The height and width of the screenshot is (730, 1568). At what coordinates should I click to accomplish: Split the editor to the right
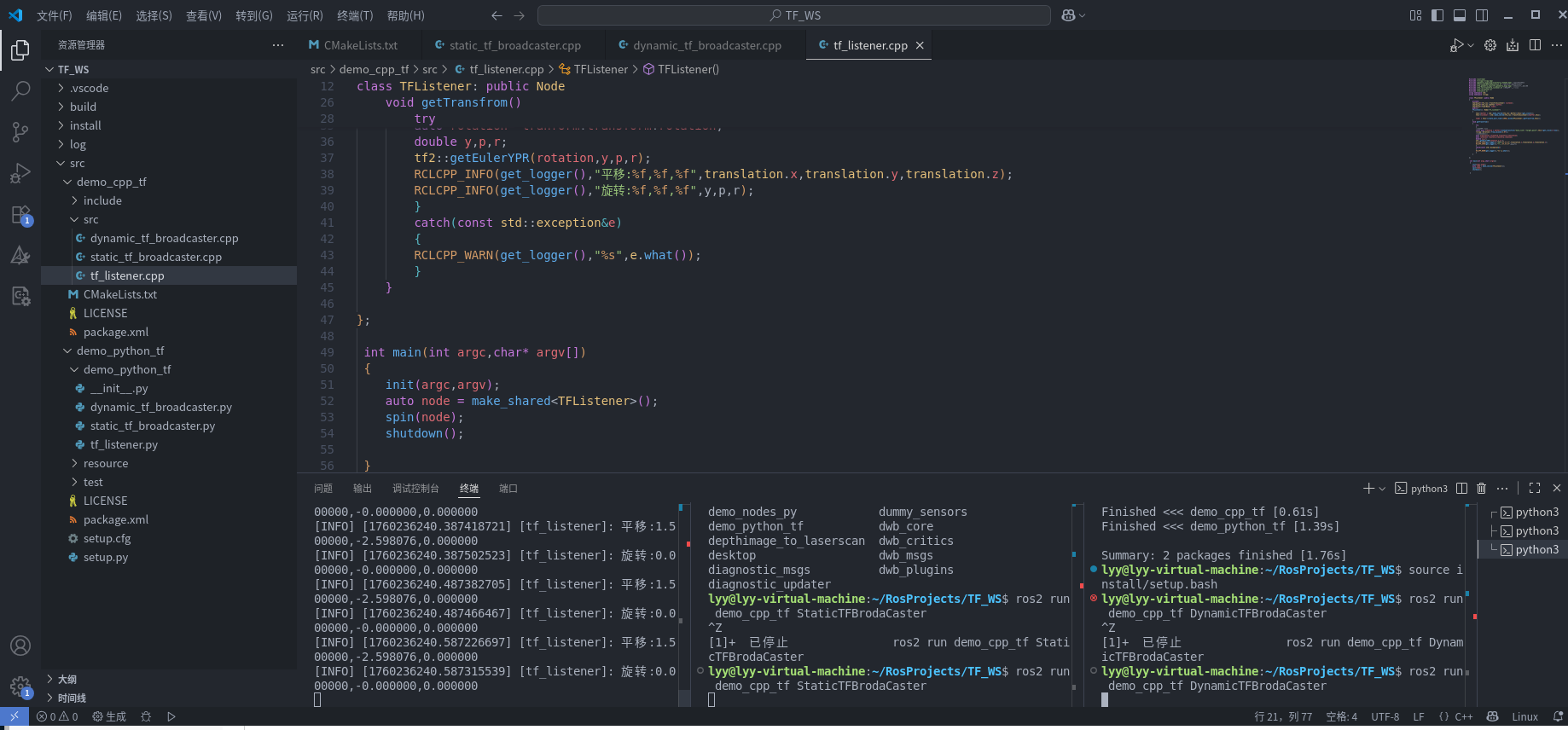pyautogui.click(x=1535, y=45)
